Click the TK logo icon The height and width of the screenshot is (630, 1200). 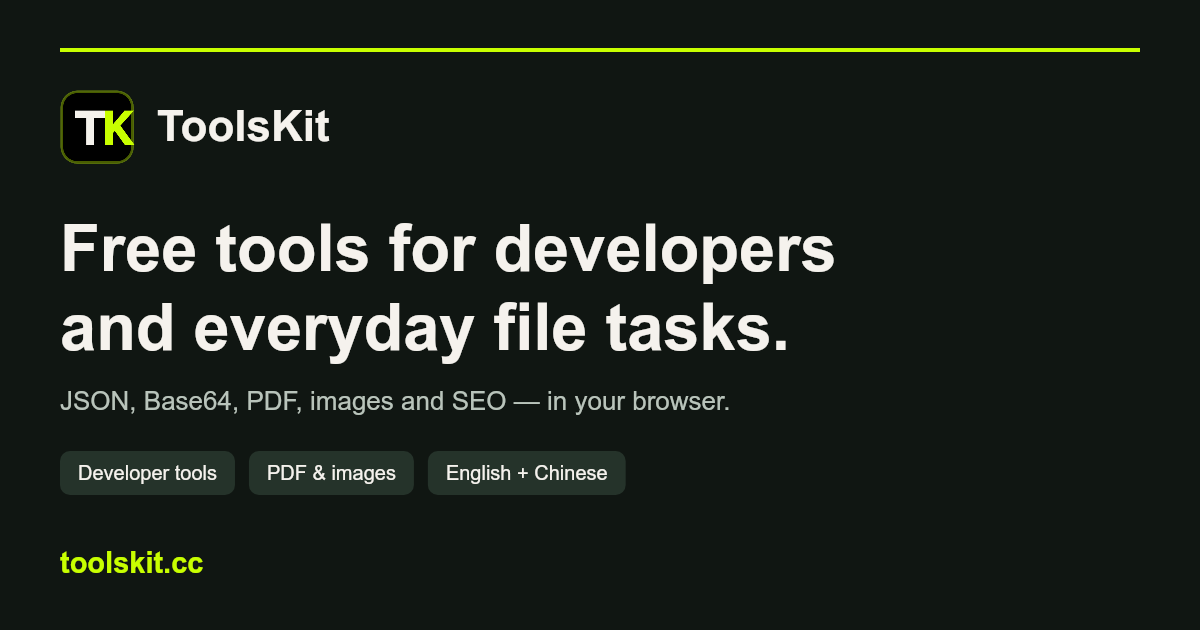click(97, 127)
